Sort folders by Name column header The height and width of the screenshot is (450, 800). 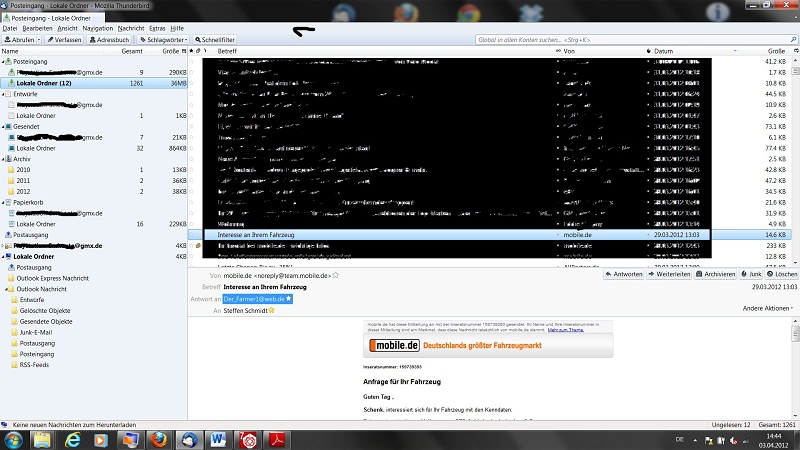coord(54,51)
